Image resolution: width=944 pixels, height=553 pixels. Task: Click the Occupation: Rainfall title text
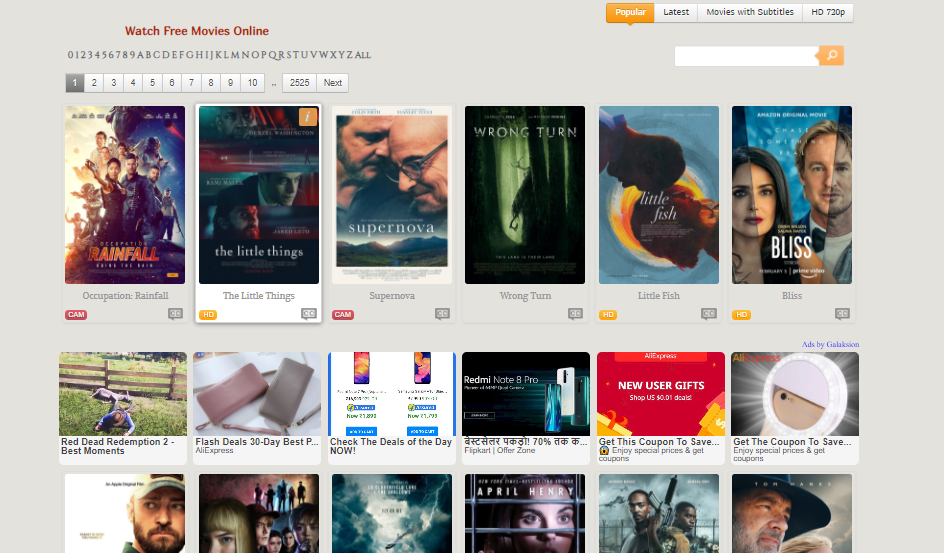[x=125, y=295]
